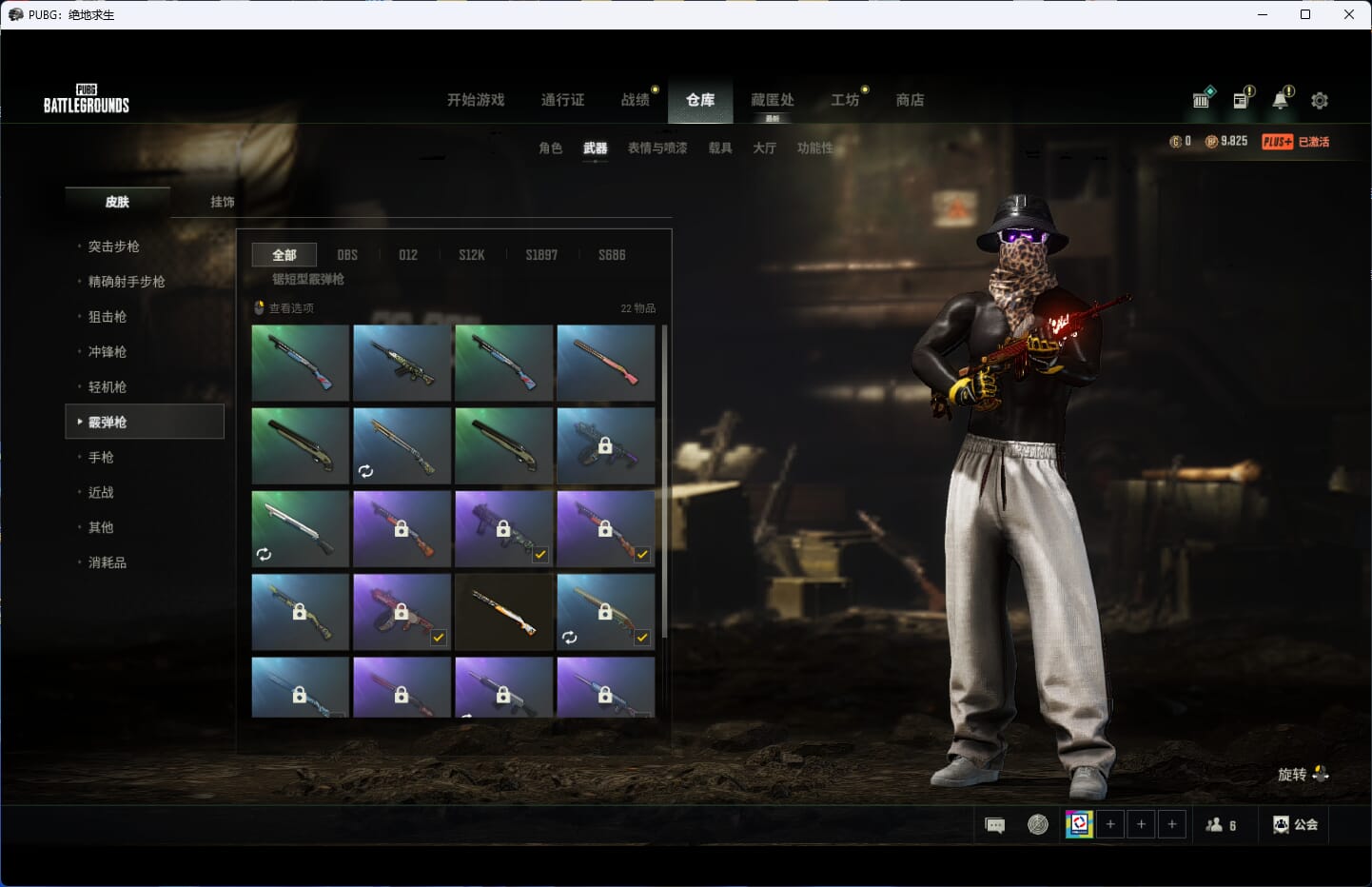Filter skins by S1897

[x=541, y=255]
